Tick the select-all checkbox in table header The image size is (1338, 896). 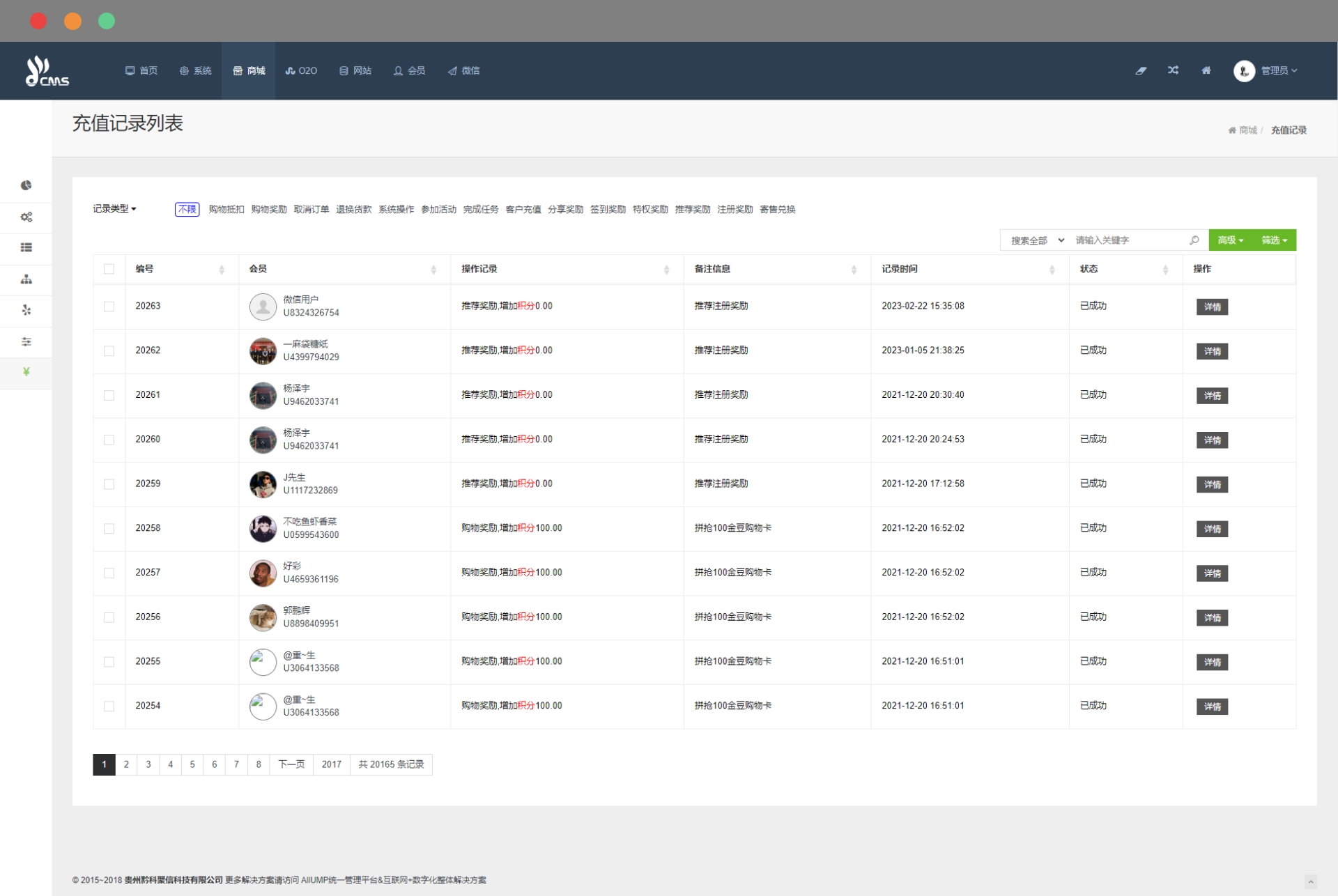(109, 269)
